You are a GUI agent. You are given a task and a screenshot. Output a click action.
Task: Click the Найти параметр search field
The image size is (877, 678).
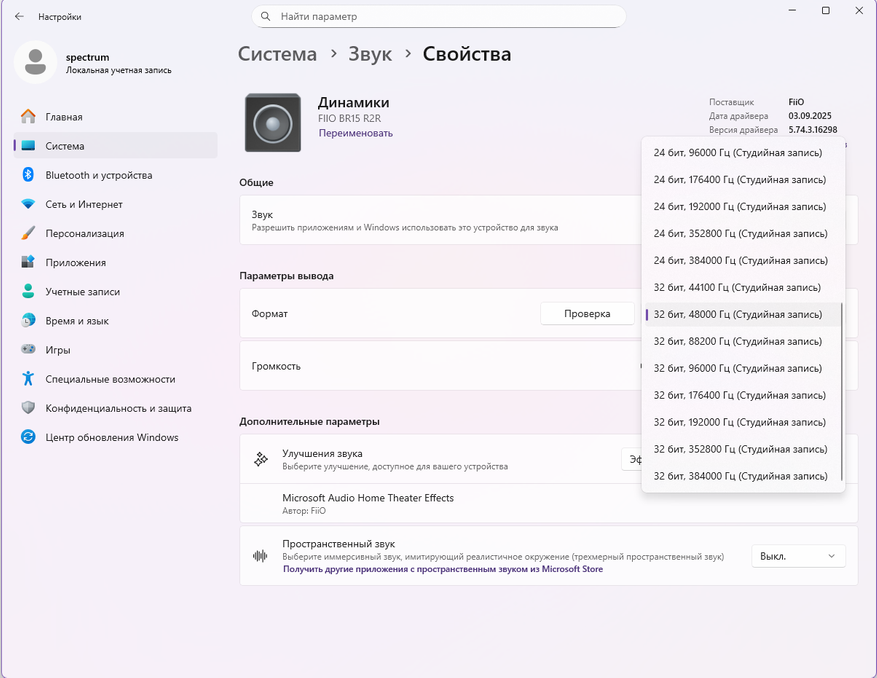(x=440, y=17)
